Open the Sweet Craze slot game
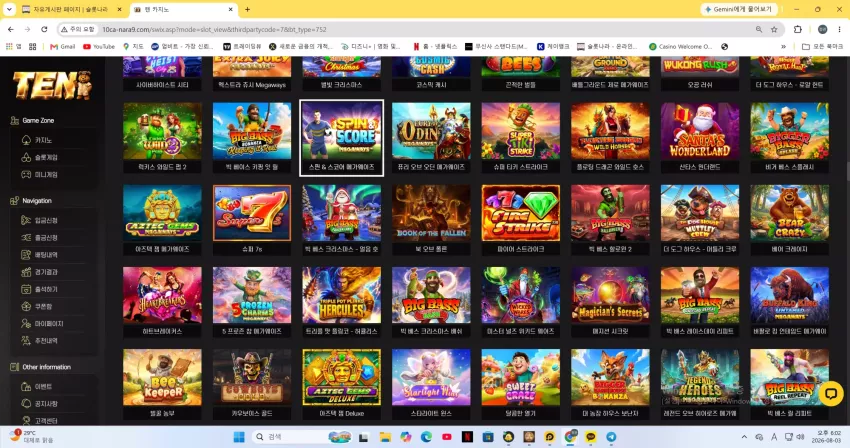850x448 pixels. pos(520,384)
